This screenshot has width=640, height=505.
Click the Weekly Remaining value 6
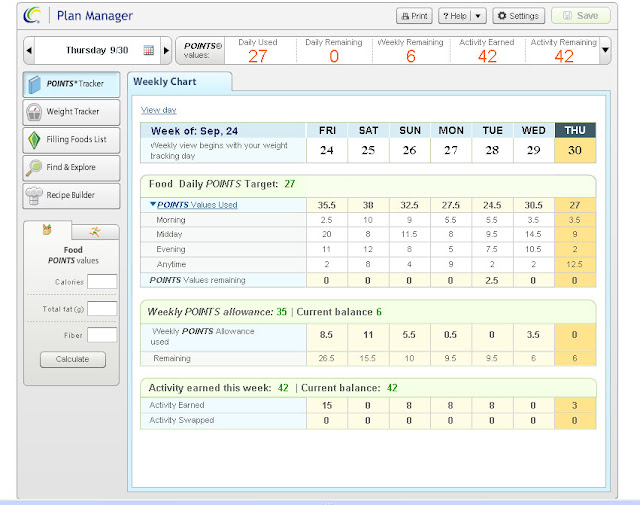(x=411, y=56)
